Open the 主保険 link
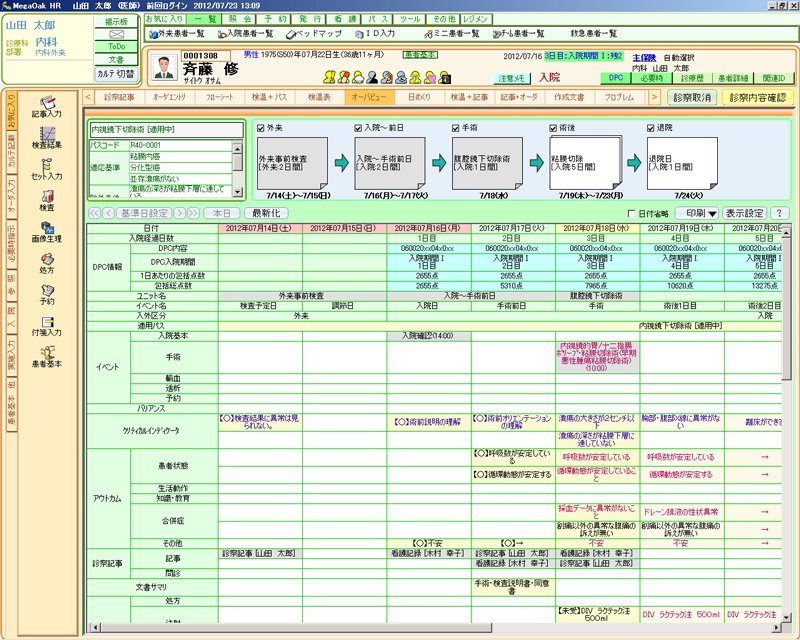The height and width of the screenshot is (640, 800). (644, 58)
